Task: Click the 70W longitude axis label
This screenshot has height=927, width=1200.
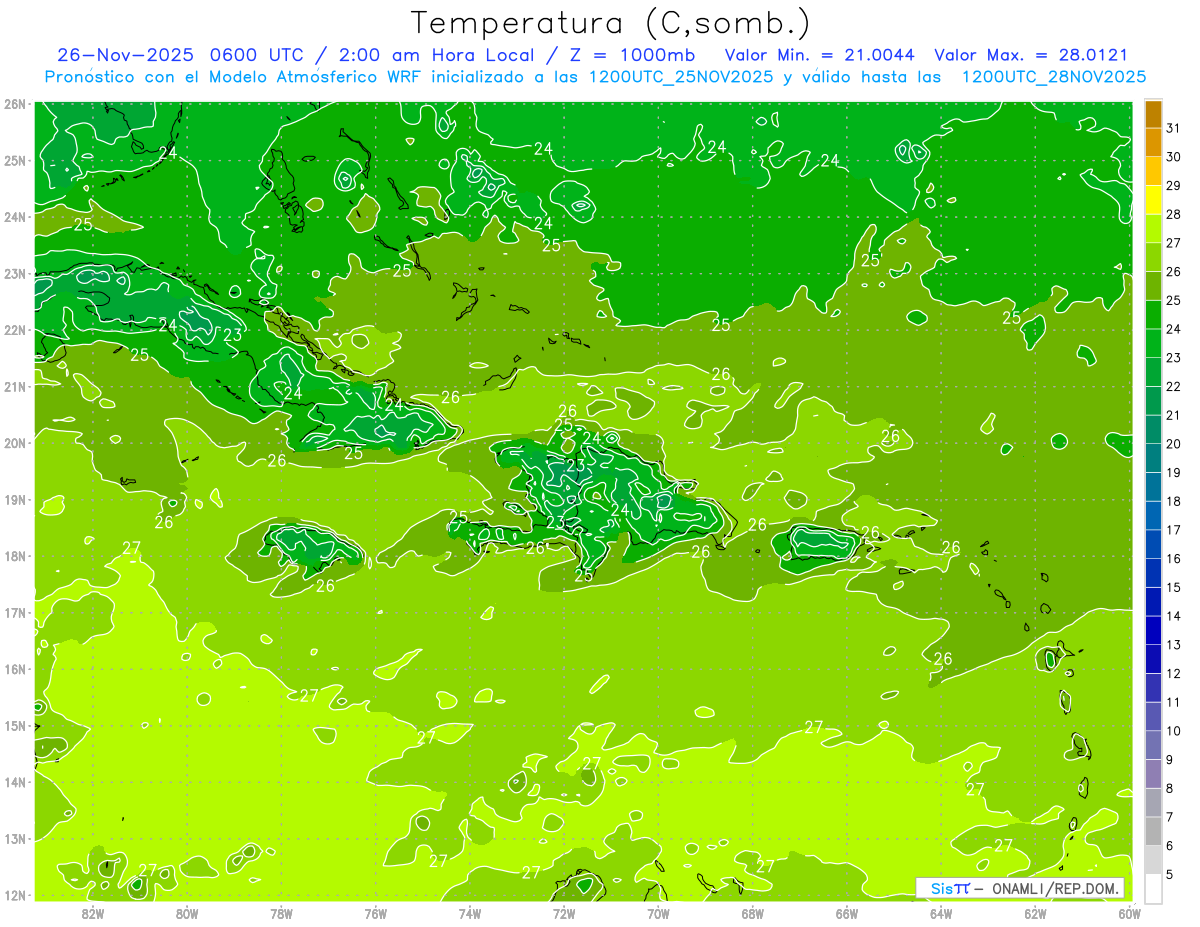Action: [658, 912]
